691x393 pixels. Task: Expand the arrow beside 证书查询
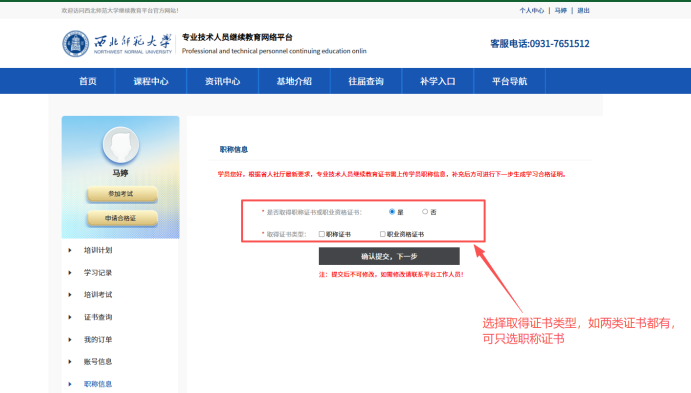[70, 317]
